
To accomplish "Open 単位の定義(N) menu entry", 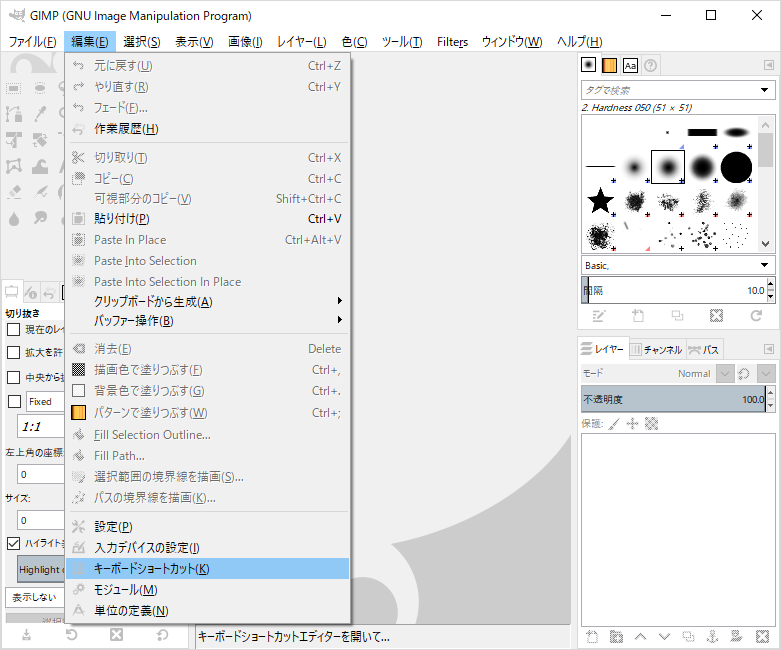I will [x=208, y=611].
